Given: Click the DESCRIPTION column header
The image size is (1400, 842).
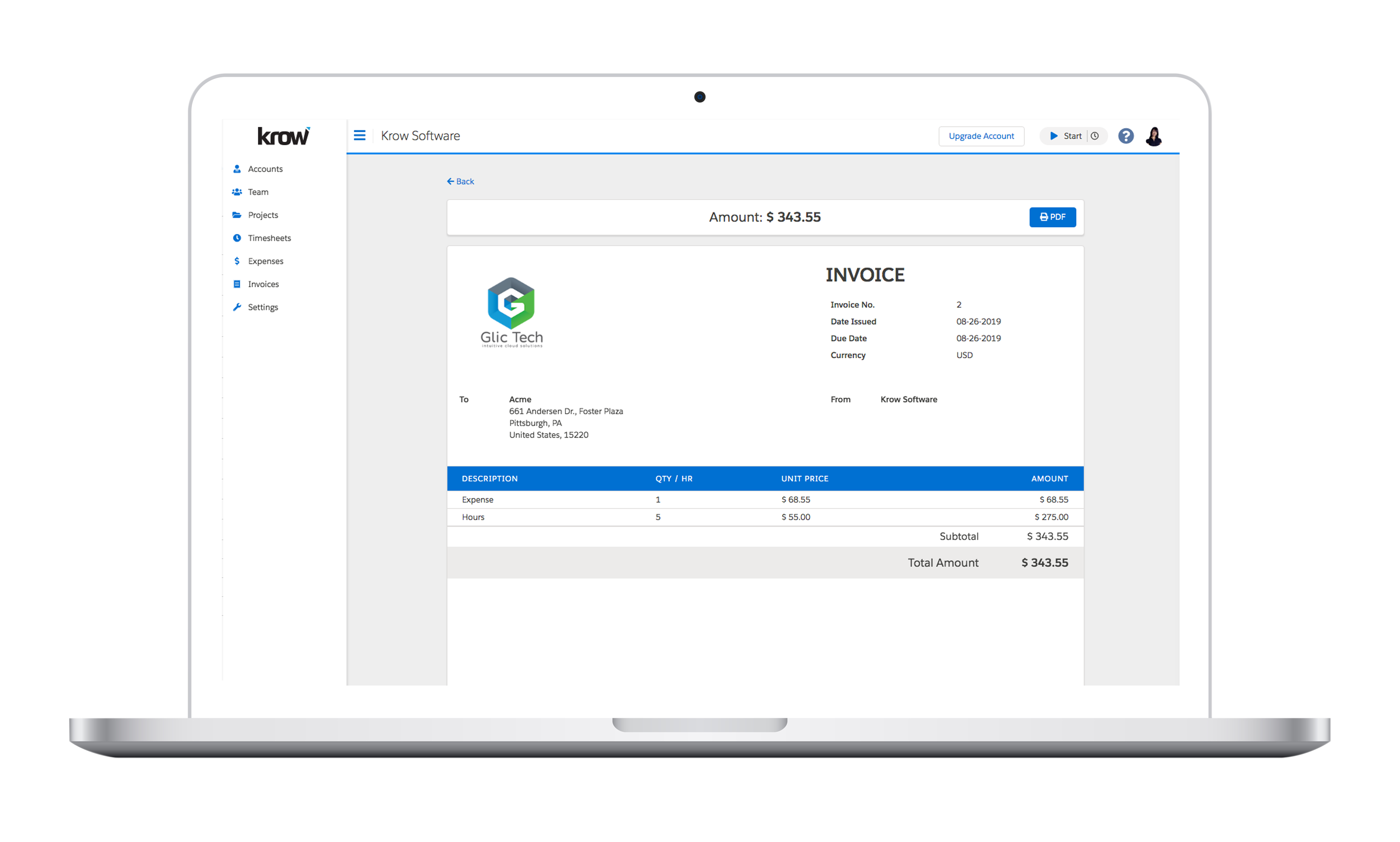Looking at the screenshot, I should pyautogui.click(x=489, y=479).
